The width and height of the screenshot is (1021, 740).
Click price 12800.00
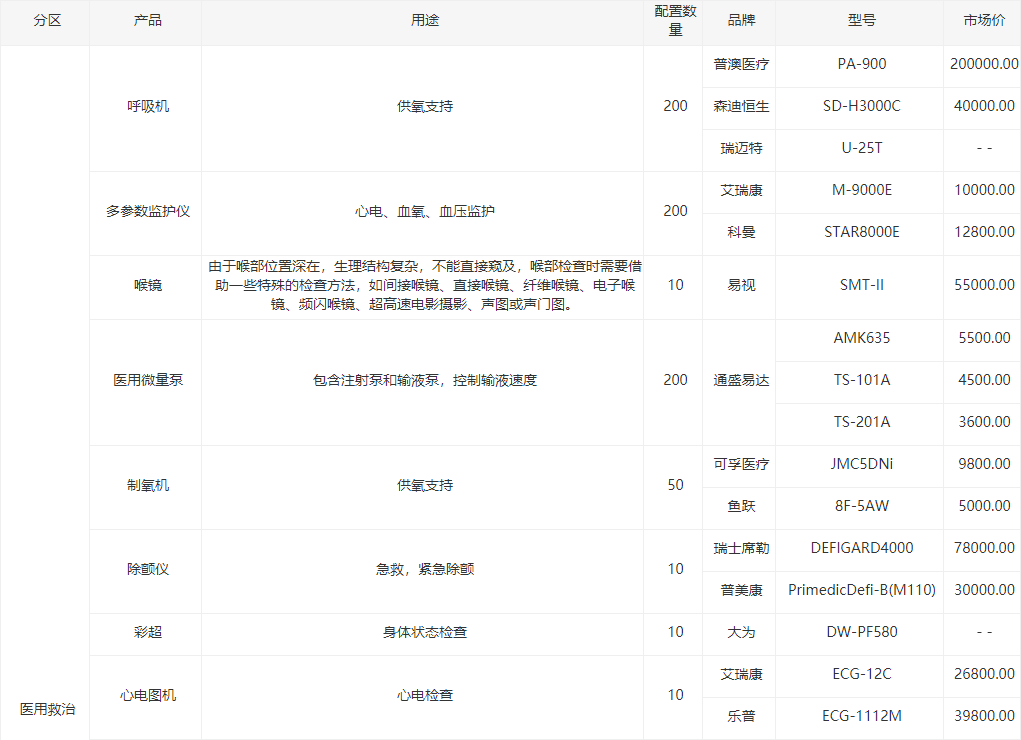(984, 232)
